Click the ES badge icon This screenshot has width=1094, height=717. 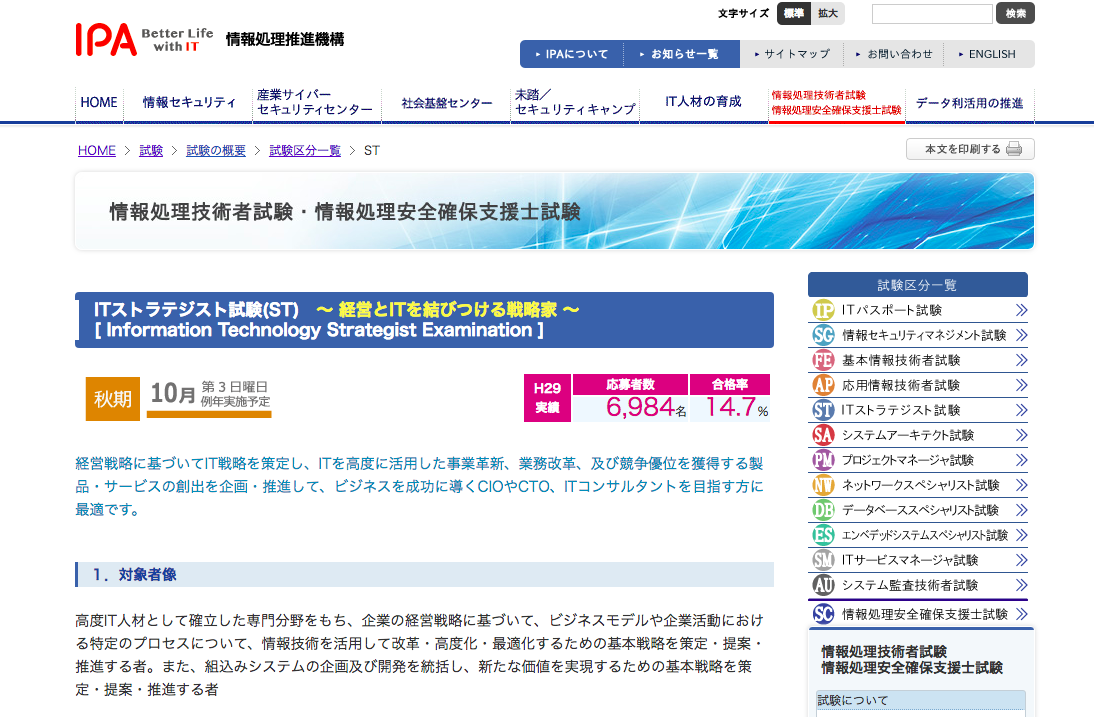pyautogui.click(x=823, y=535)
